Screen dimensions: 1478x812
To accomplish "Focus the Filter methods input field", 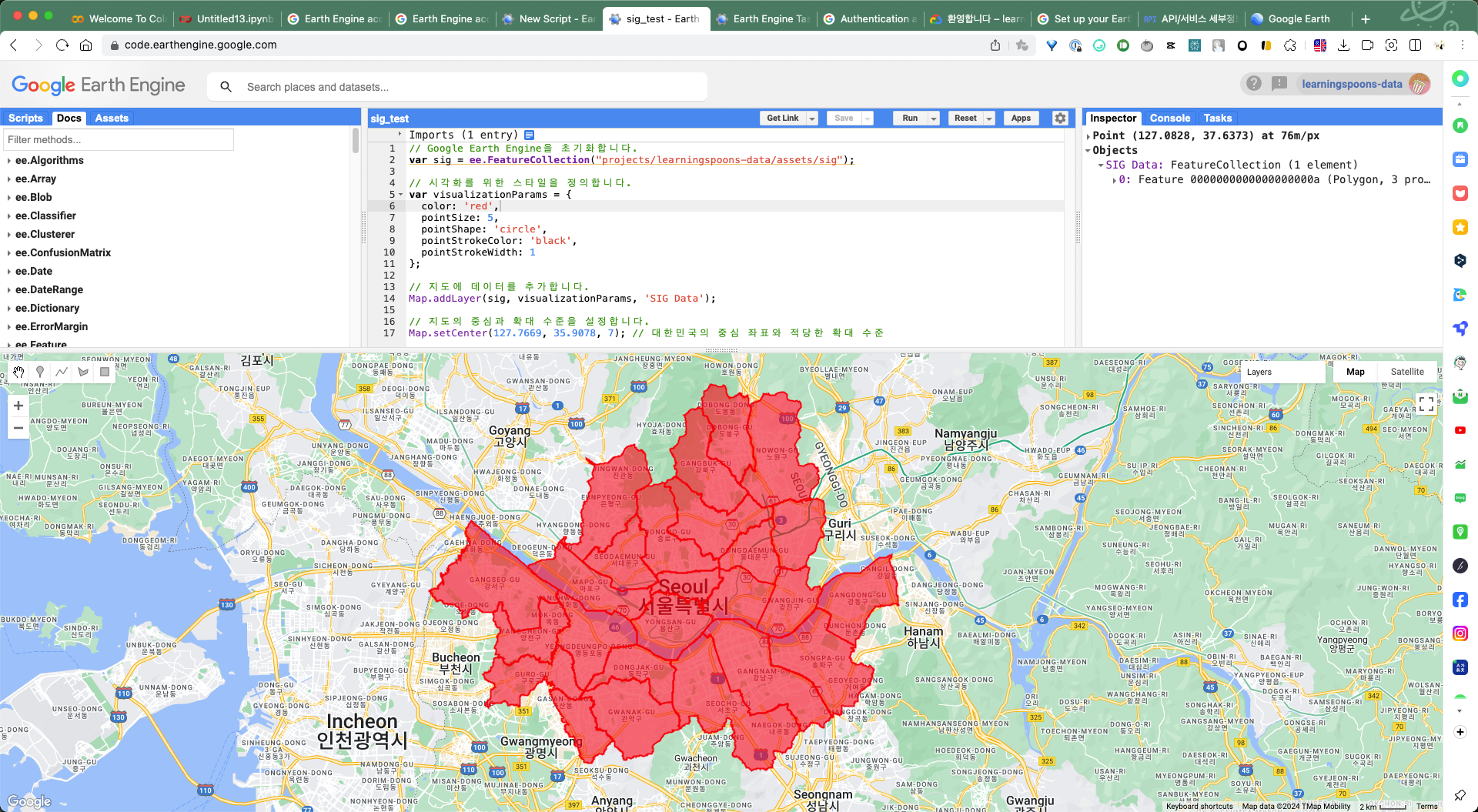I will coord(119,139).
